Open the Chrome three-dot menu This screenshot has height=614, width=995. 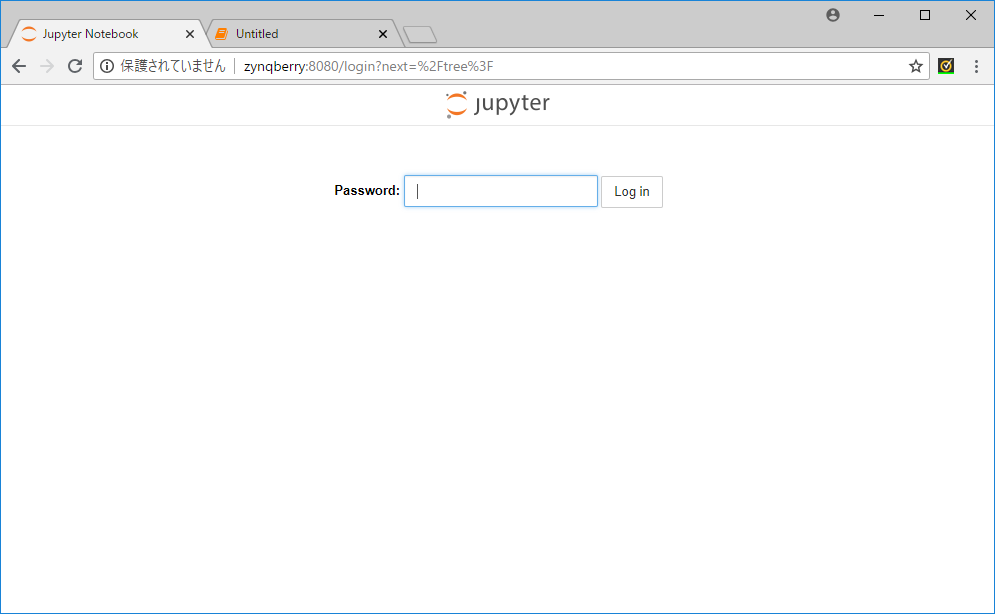976,66
